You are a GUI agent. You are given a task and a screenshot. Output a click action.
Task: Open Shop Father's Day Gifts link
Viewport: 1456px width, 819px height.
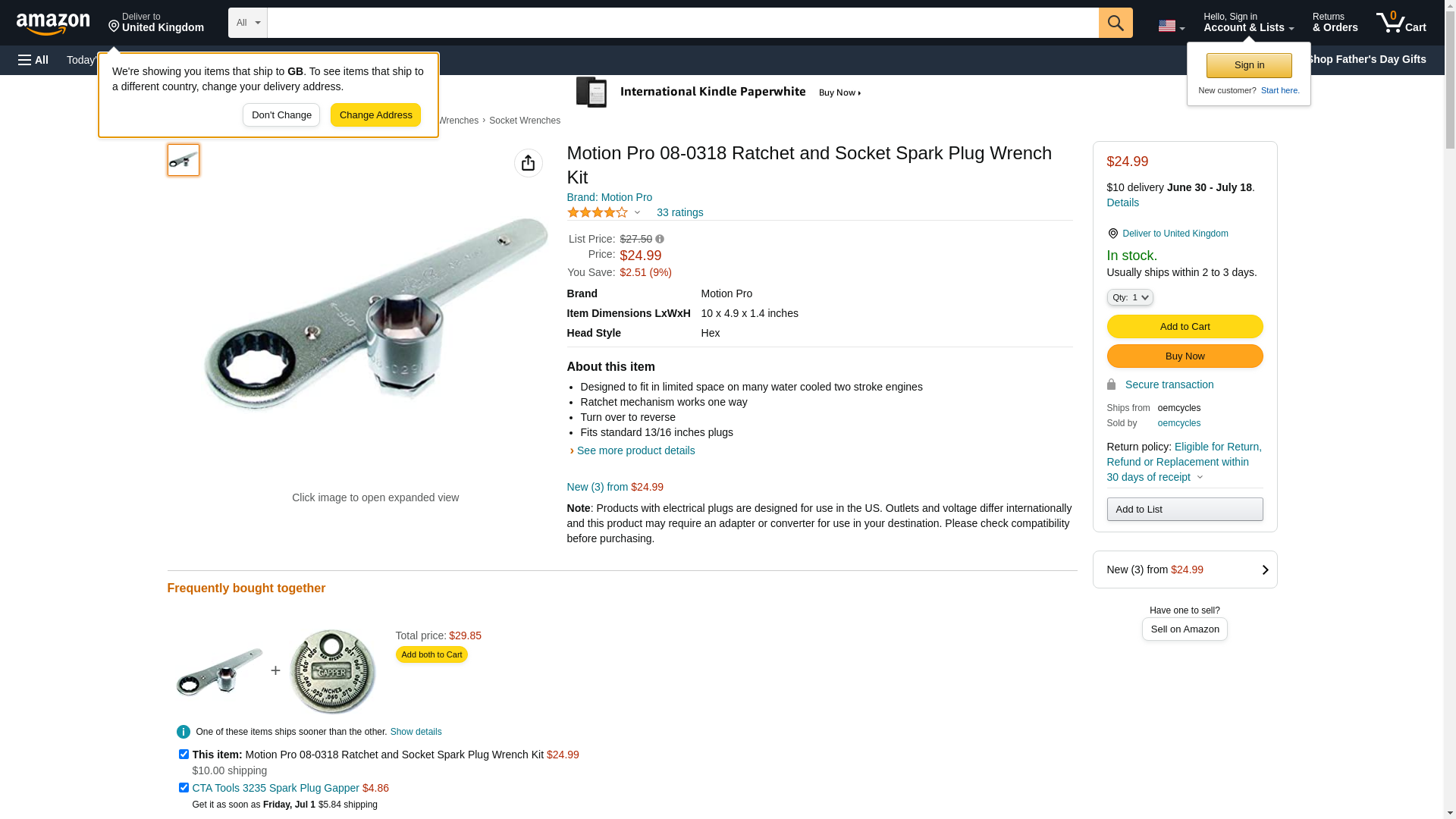click(1365, 59)
